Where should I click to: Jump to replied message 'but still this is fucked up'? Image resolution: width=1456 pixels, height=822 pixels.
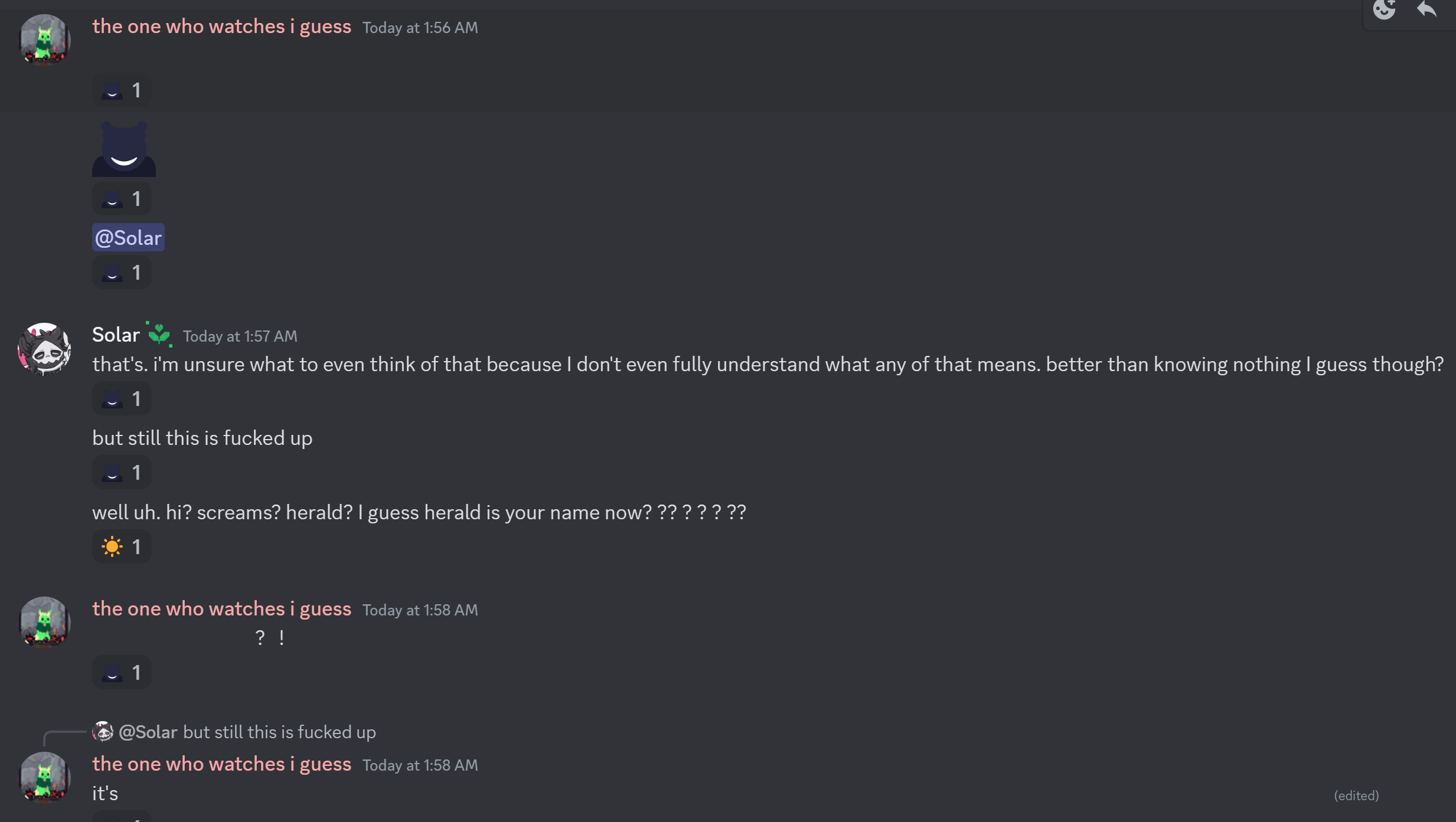coord(279,732)
